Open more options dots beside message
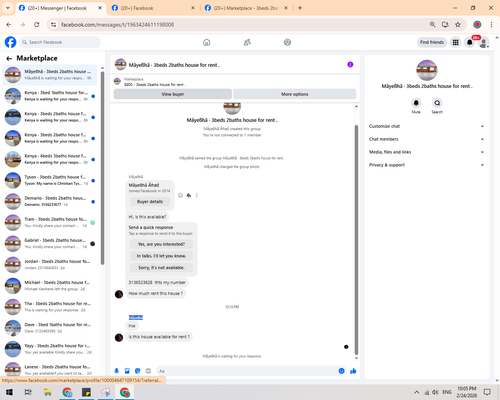 tap(197, 195)
